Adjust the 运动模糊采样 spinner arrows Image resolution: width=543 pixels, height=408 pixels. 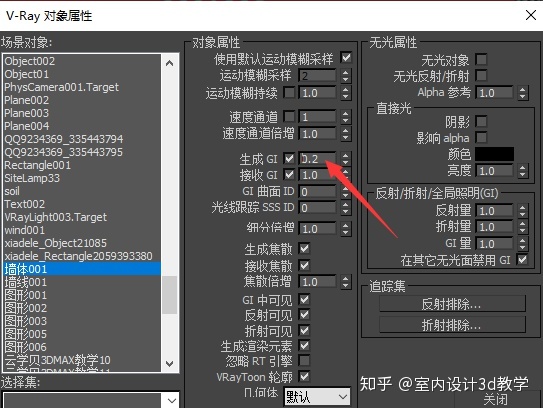pos(345,76)
